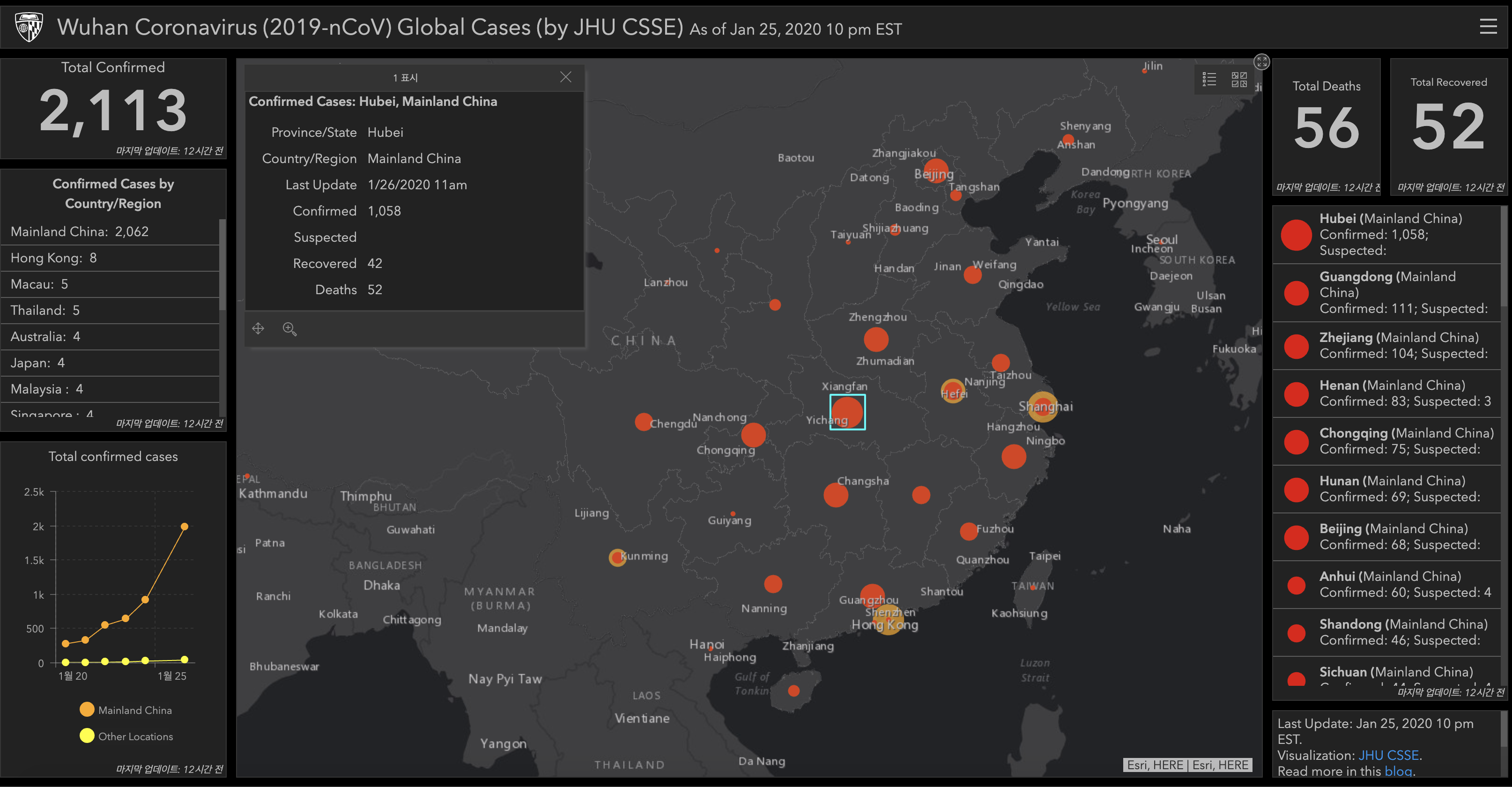
Task: Click the Shanghai case marker on map
Action: coord(1043,406)
